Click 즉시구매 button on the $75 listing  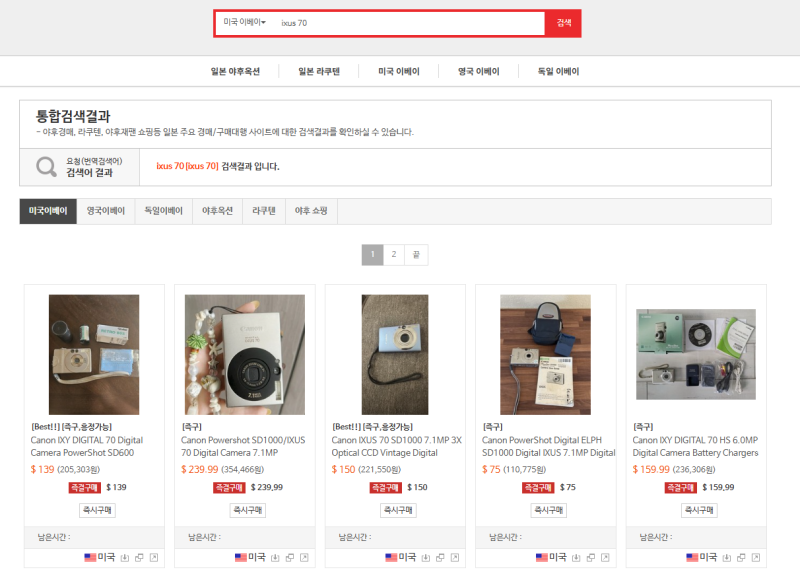[x=548, y=510]
